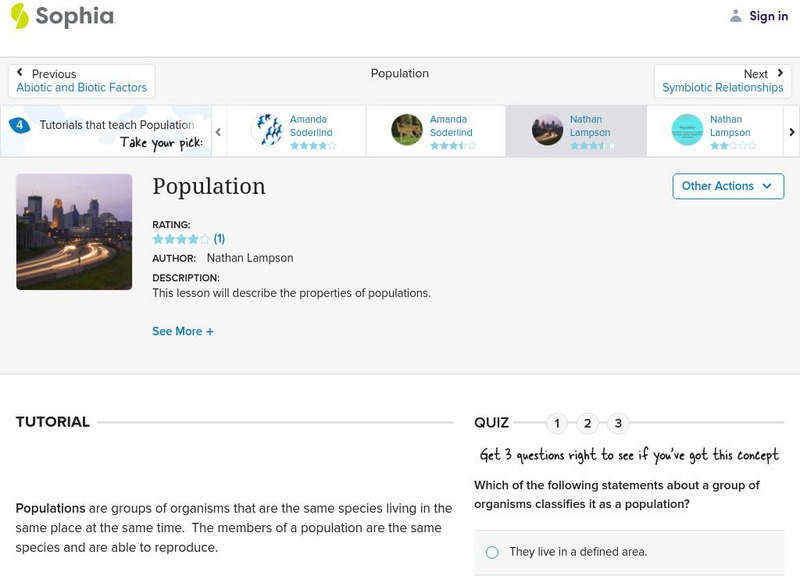Open Symbiotic Relationships lesson

pyautogui.click(x=722, y=88)
